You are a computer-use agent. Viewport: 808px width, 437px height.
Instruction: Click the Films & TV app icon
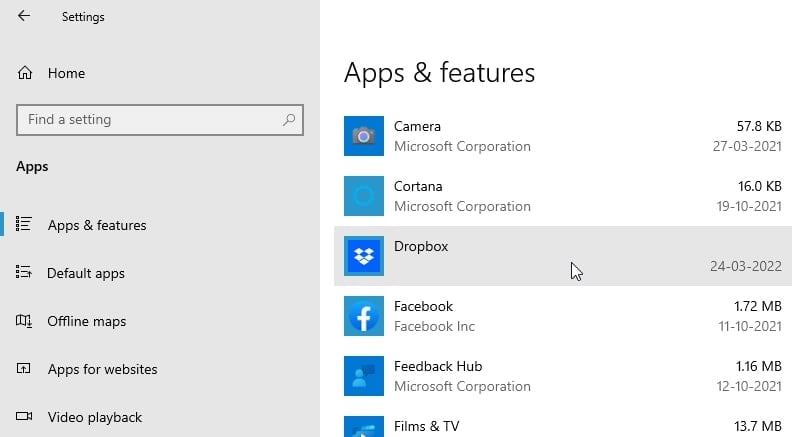[x=364, y=426]
